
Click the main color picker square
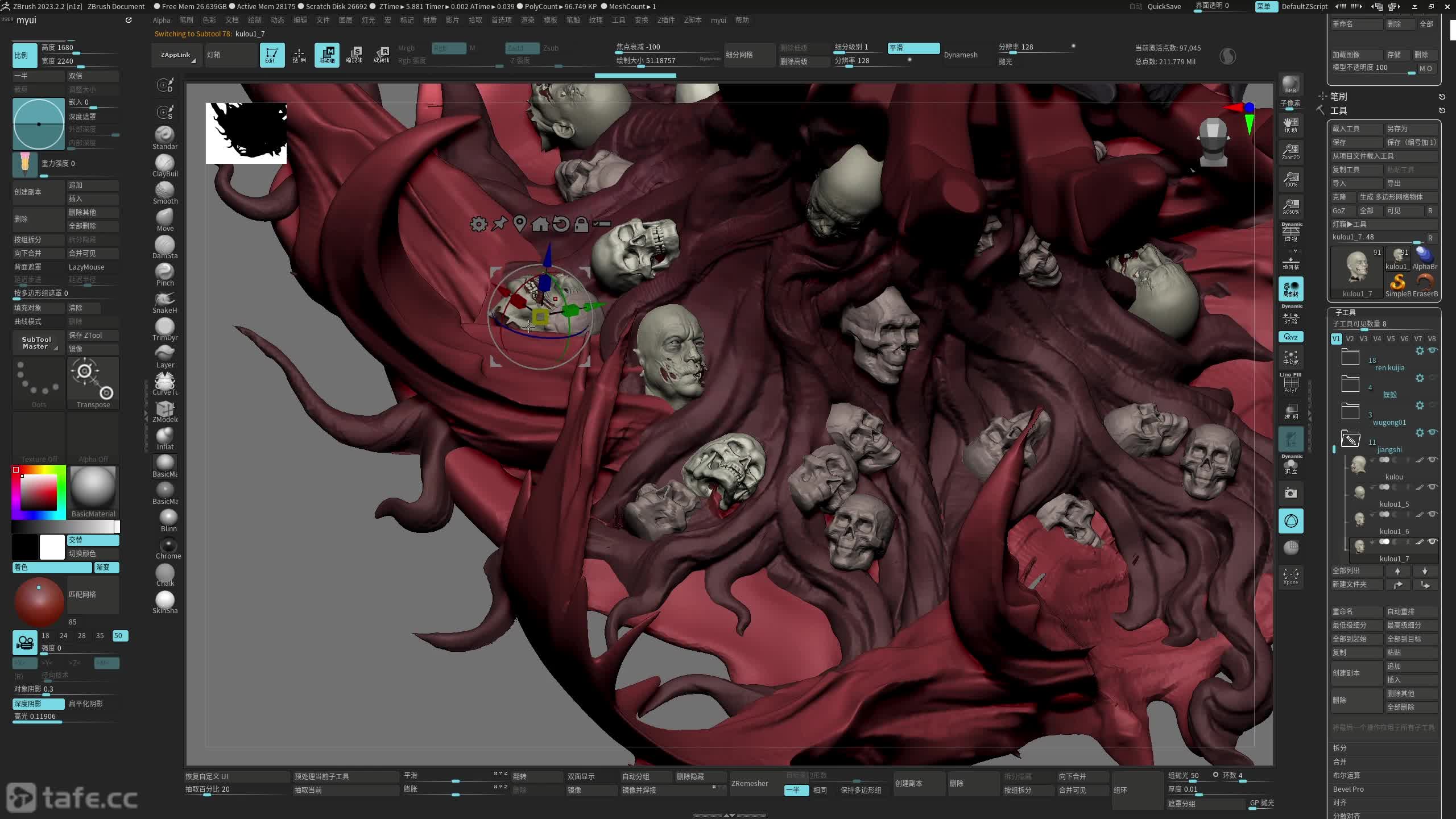pos(39,493)
